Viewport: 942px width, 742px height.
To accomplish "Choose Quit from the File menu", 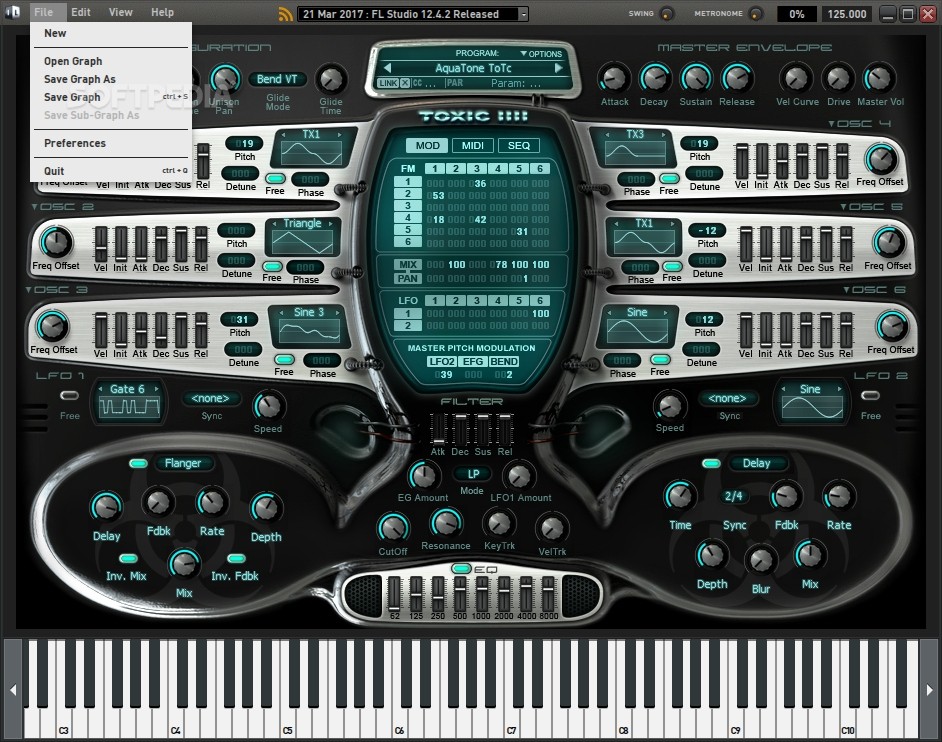I will [x=53, y=171].
